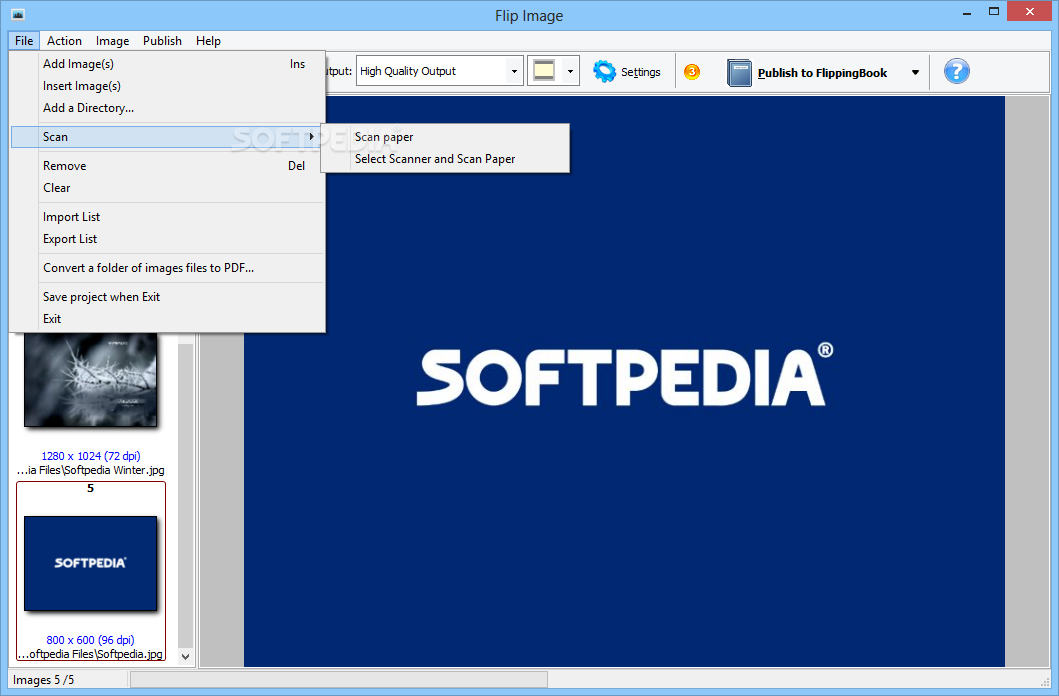
Task: Maximize the Flip Image window
Action: (x=993, y=11)
